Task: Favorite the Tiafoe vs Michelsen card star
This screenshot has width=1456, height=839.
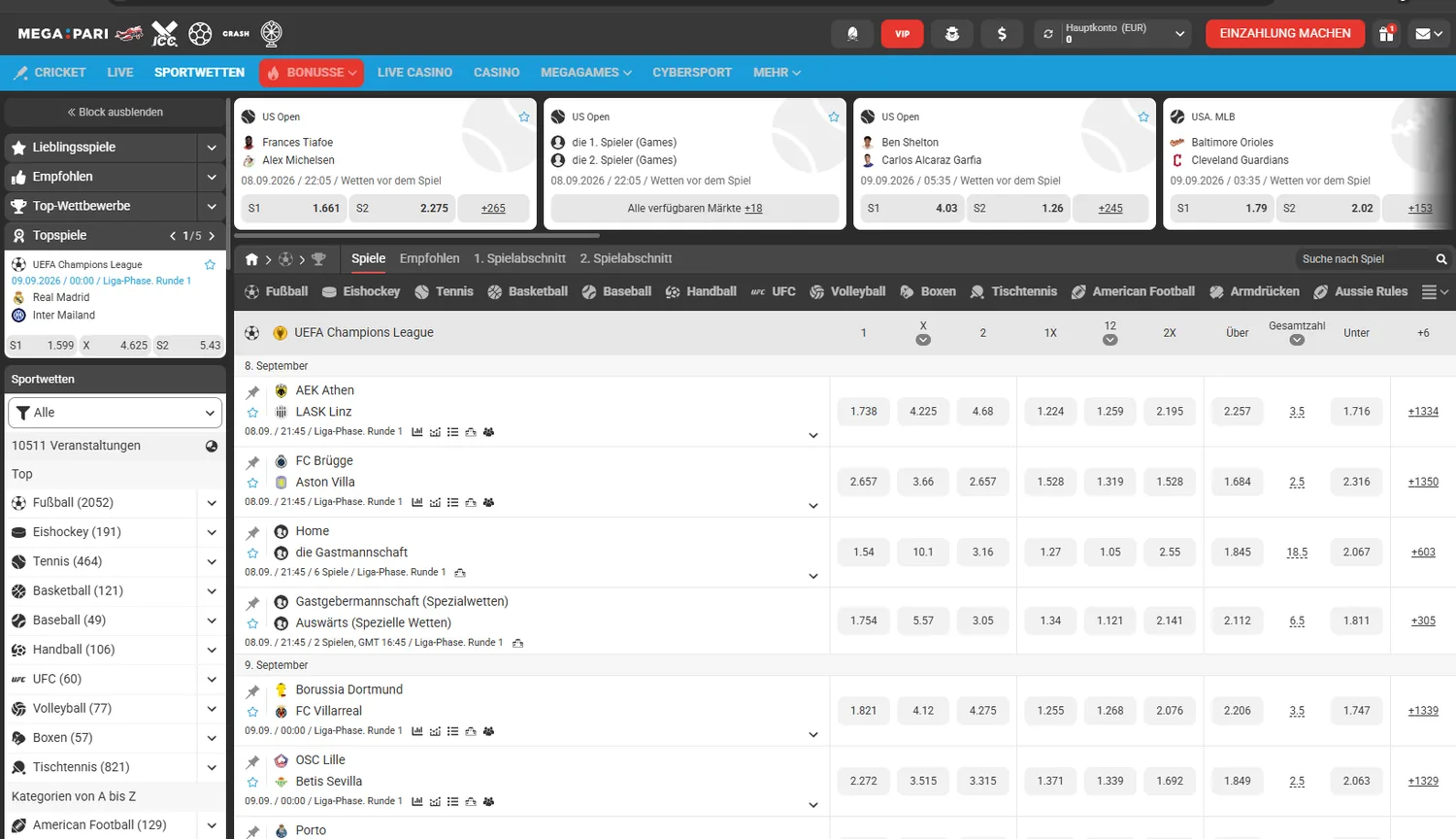Action: (524, 117)
